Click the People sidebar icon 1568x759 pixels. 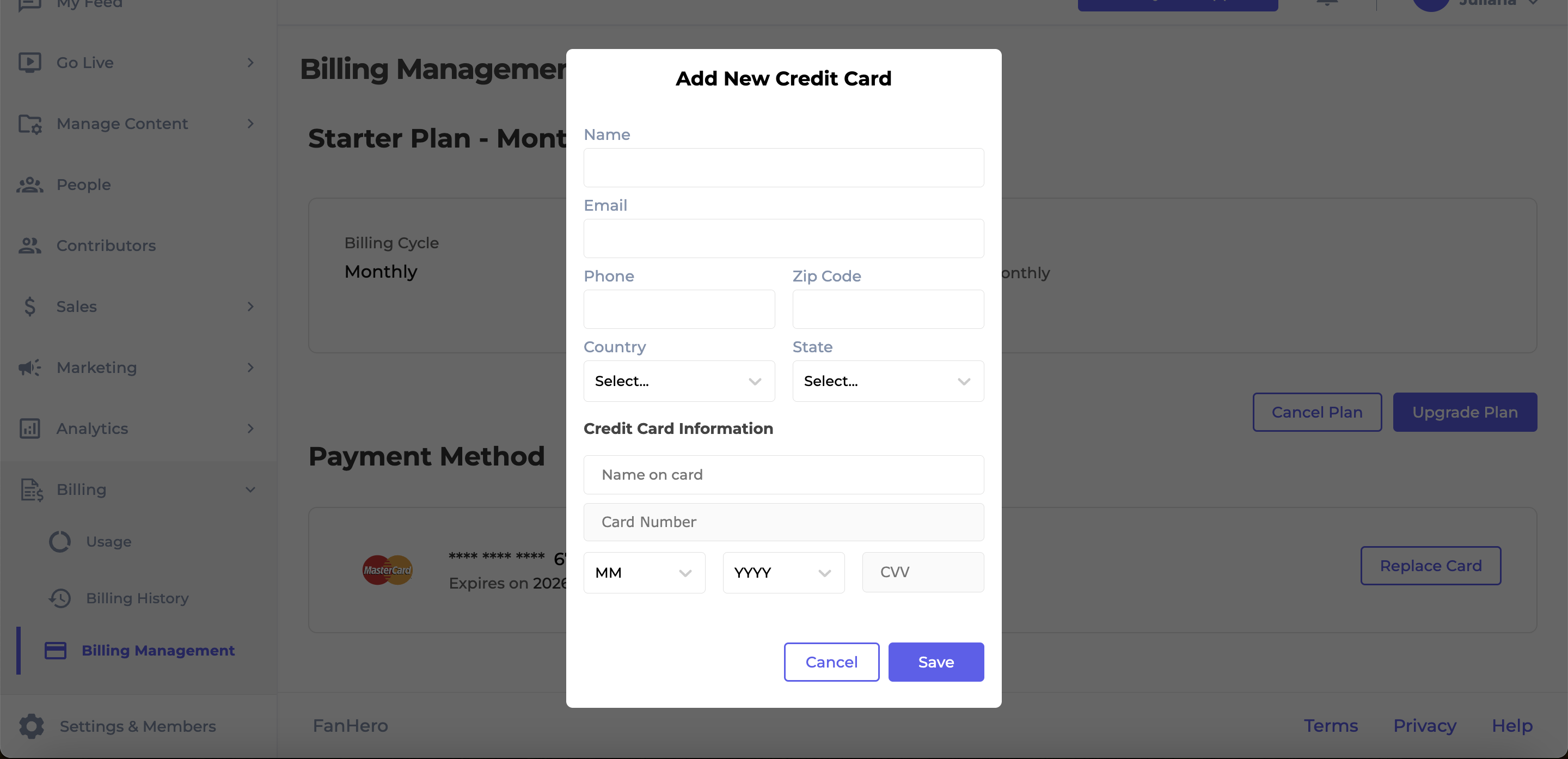(x=29, y=184)
